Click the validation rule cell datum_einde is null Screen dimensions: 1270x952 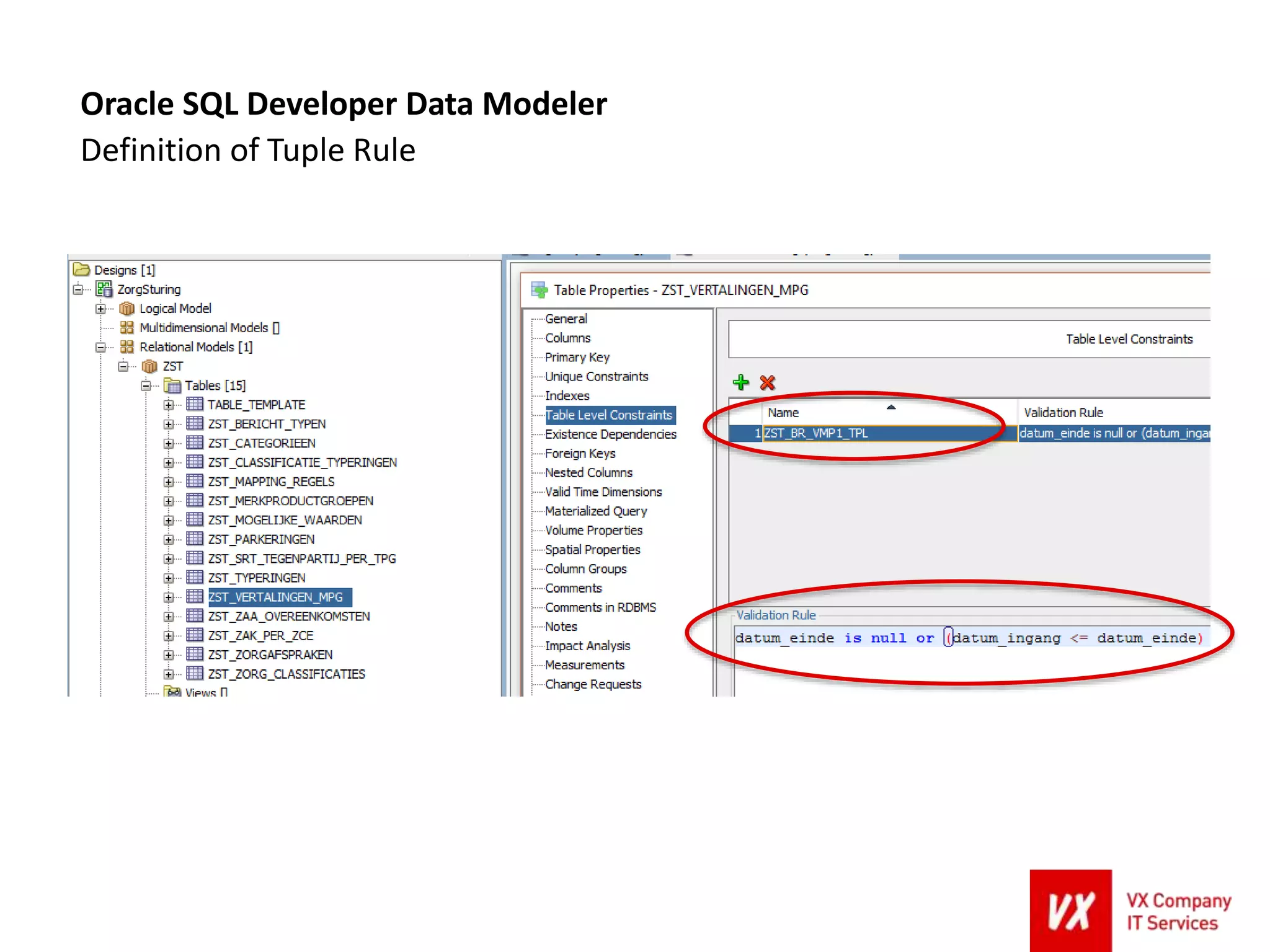point(1114,433)
